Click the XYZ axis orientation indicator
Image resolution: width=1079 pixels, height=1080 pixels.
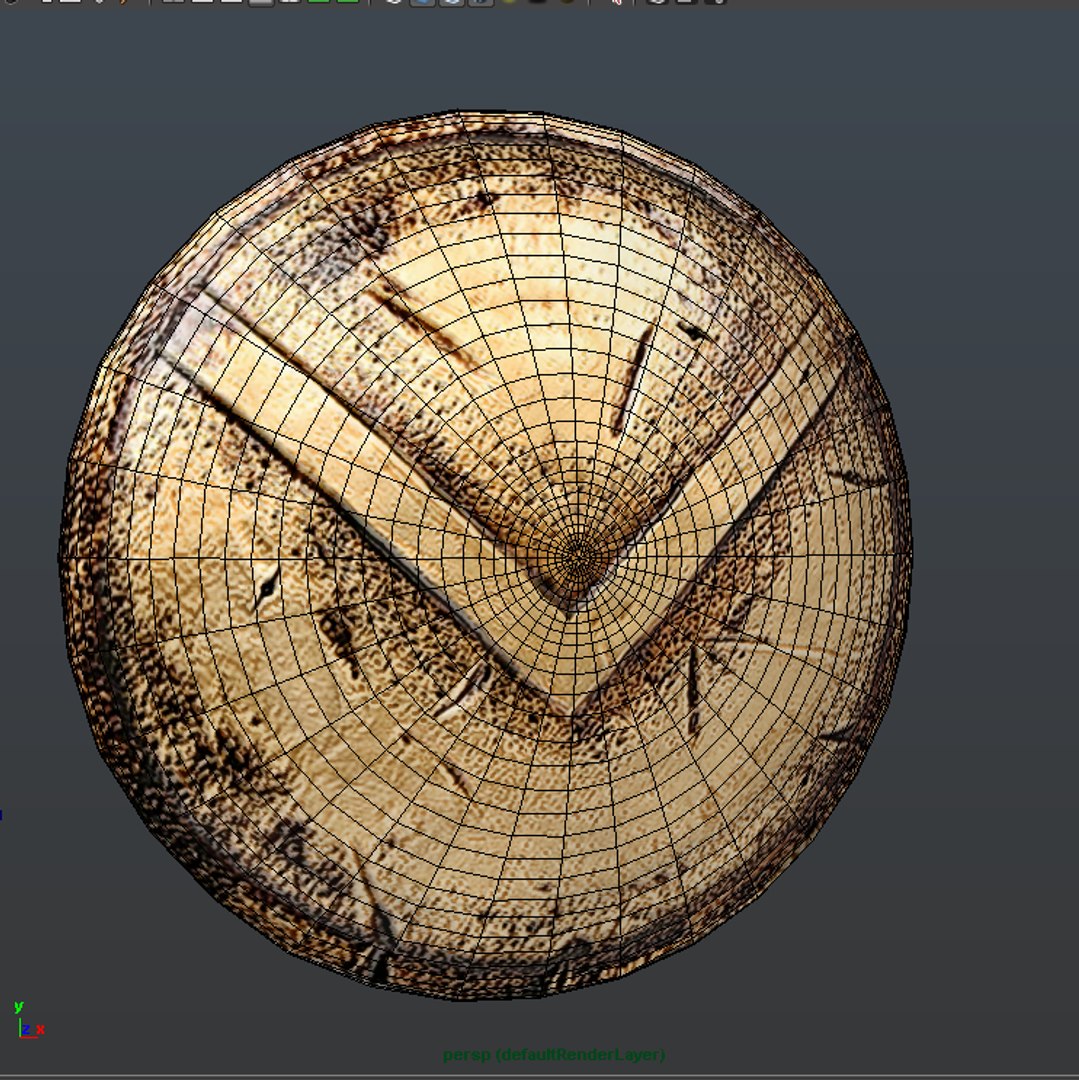click(29, 1020)
